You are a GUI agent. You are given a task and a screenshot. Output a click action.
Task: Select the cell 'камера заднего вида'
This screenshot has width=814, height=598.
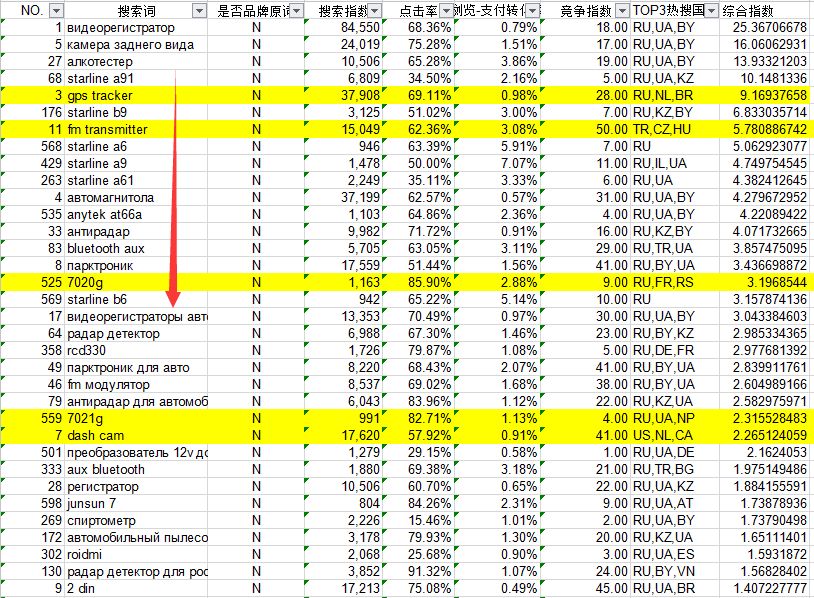[136, 45]
